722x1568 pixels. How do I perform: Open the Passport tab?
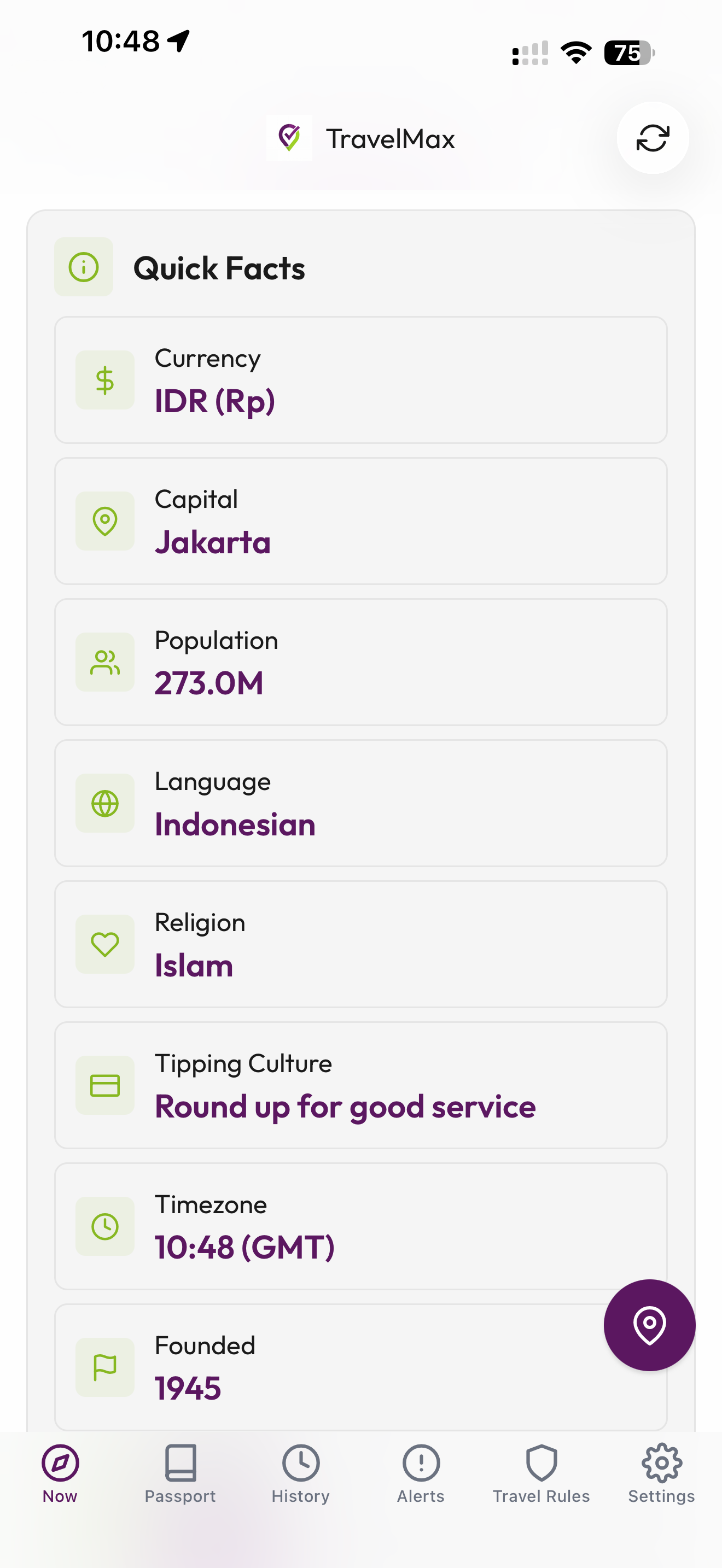(x=180, y=1473)
